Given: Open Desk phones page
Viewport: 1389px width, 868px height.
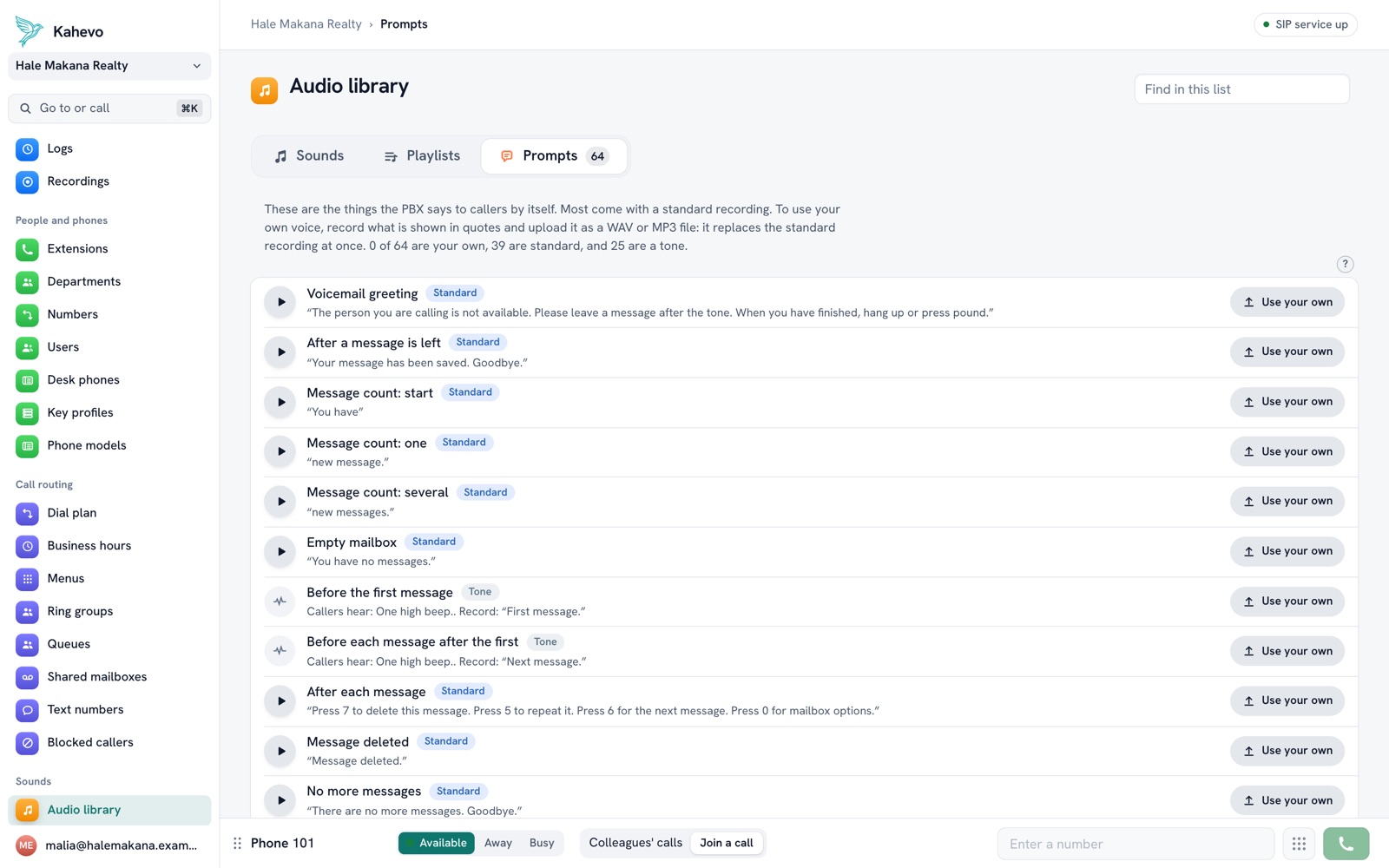Looking at the screenshot, I should point(109,380).
